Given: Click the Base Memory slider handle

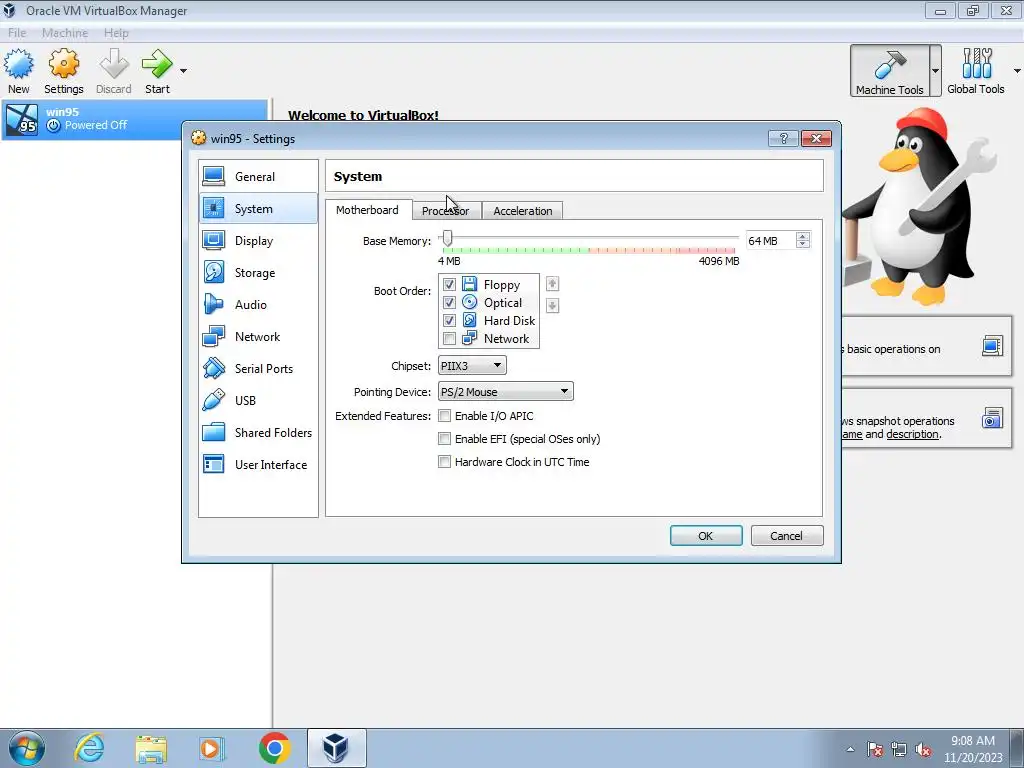Looking at the screenshot, I should pos(447,238).
